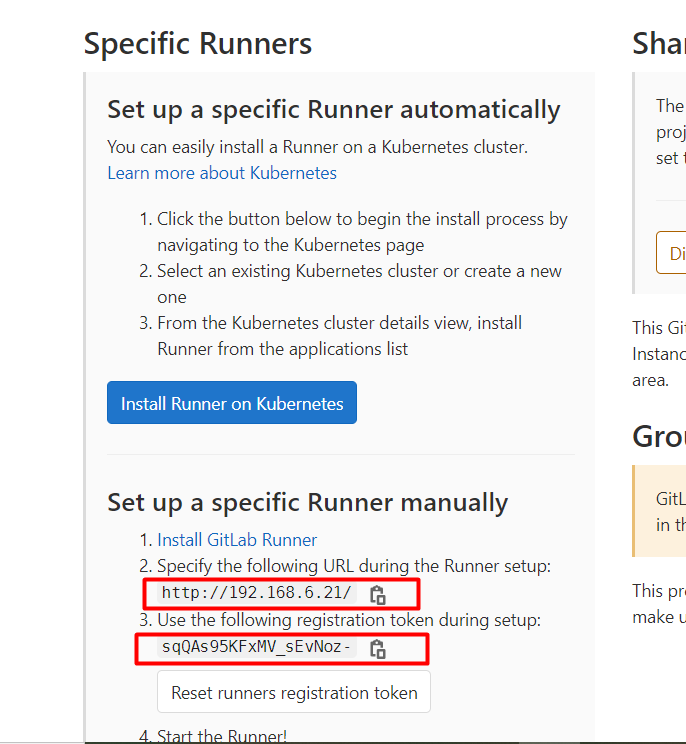This screenshot has height=744, width=686.
Task: Click 'Use the following registration token' step text
Action: 349,620
